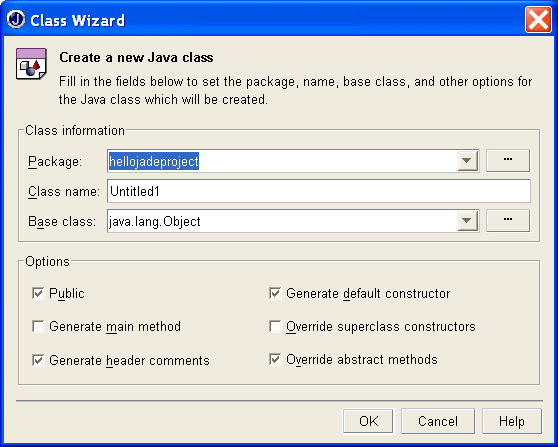Enable Generate main method option
The height and width of the screenshot is (447, 558).
(38, 326)
